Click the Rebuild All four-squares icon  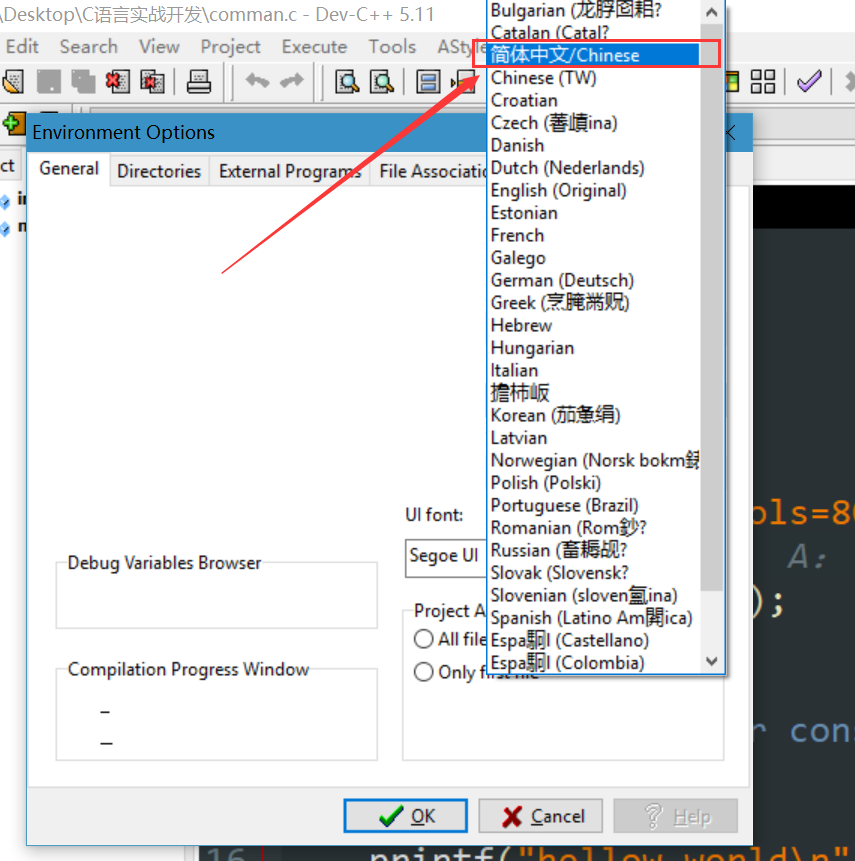click(x=763, y=82)
